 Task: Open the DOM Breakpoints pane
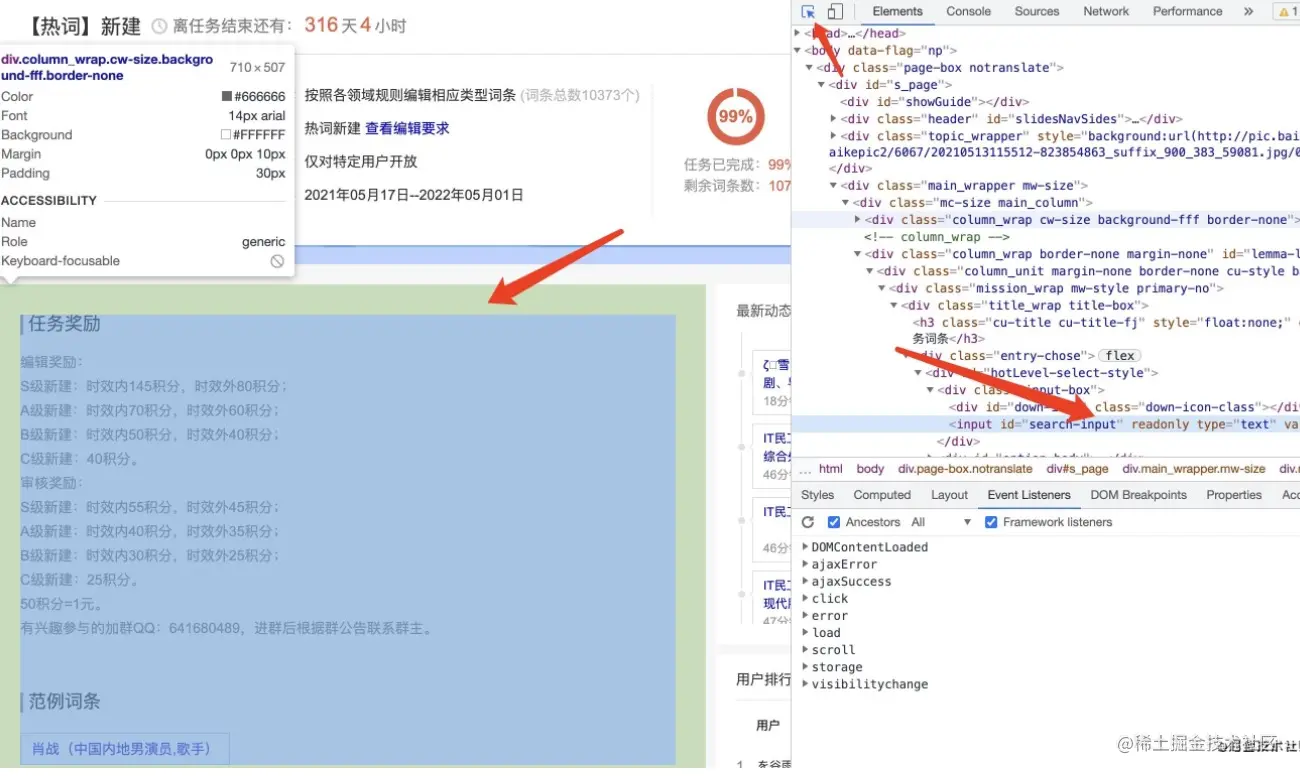1138,495
